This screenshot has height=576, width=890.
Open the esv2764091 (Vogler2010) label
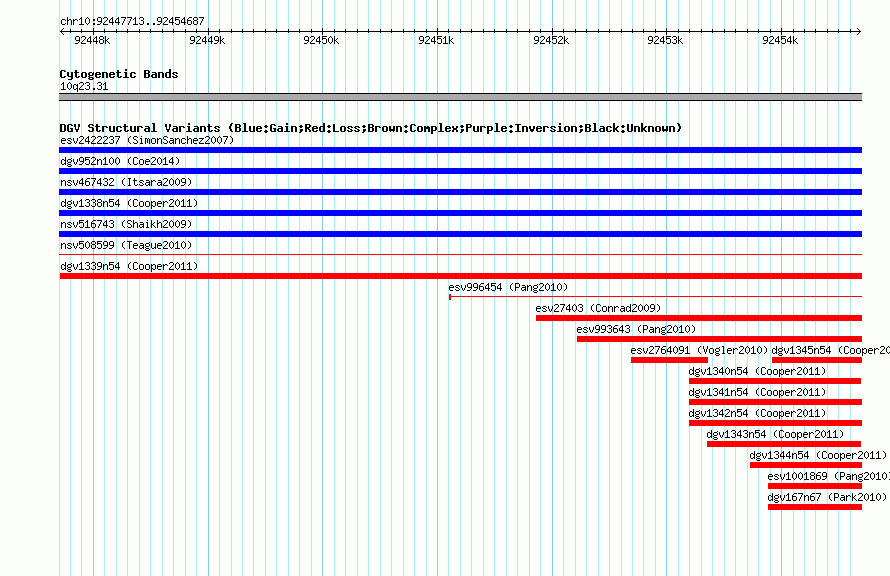tap(699, 350)
